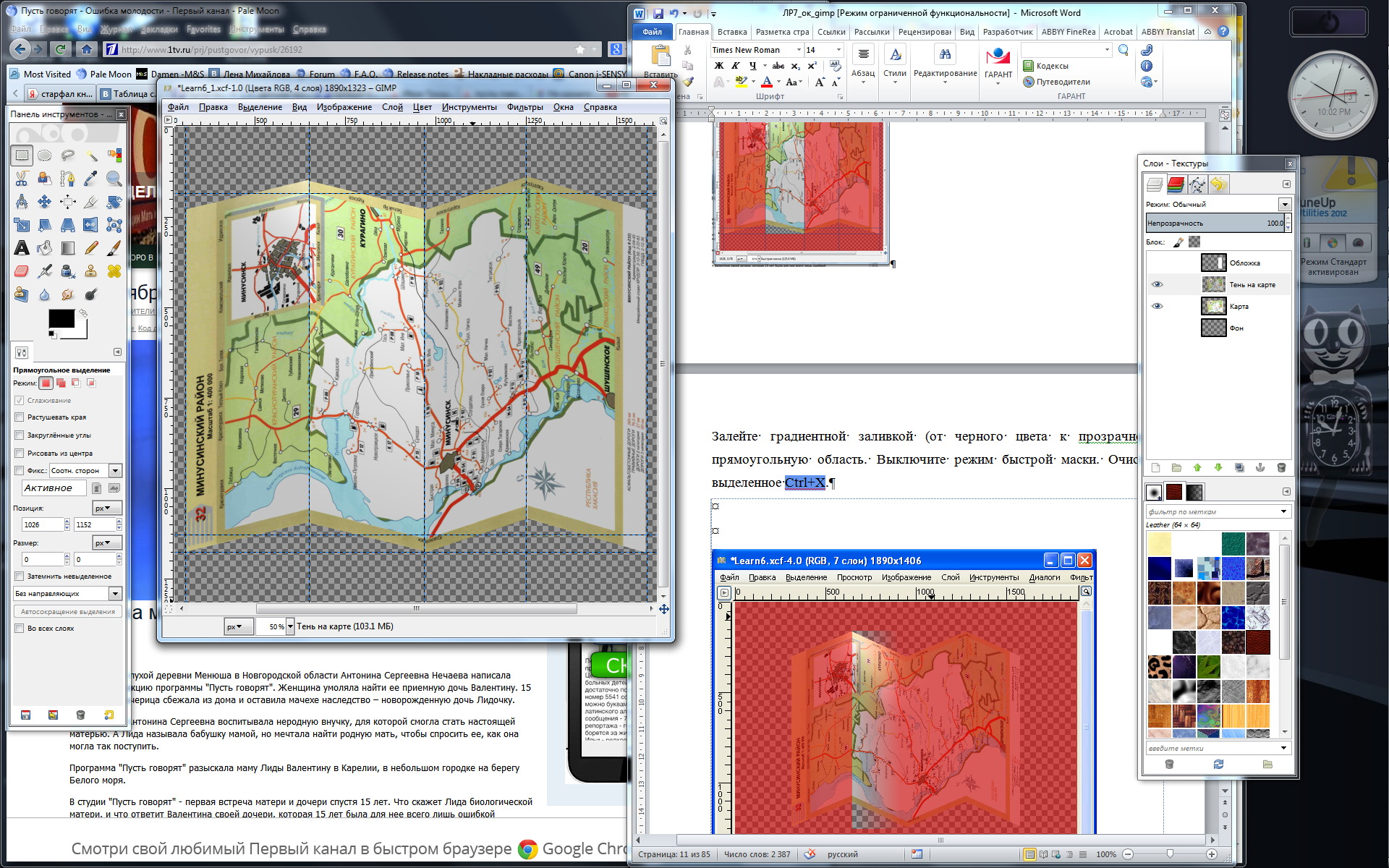
Task: Select the Select by Color tool
Action: tap(114, 156)
